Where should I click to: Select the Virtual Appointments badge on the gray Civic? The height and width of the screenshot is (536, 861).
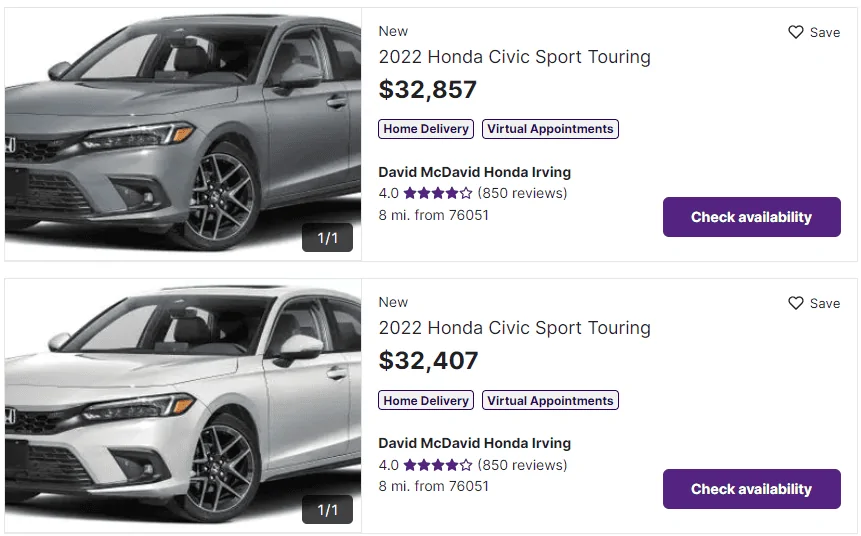pyautogui.click(x=550, y=129)
